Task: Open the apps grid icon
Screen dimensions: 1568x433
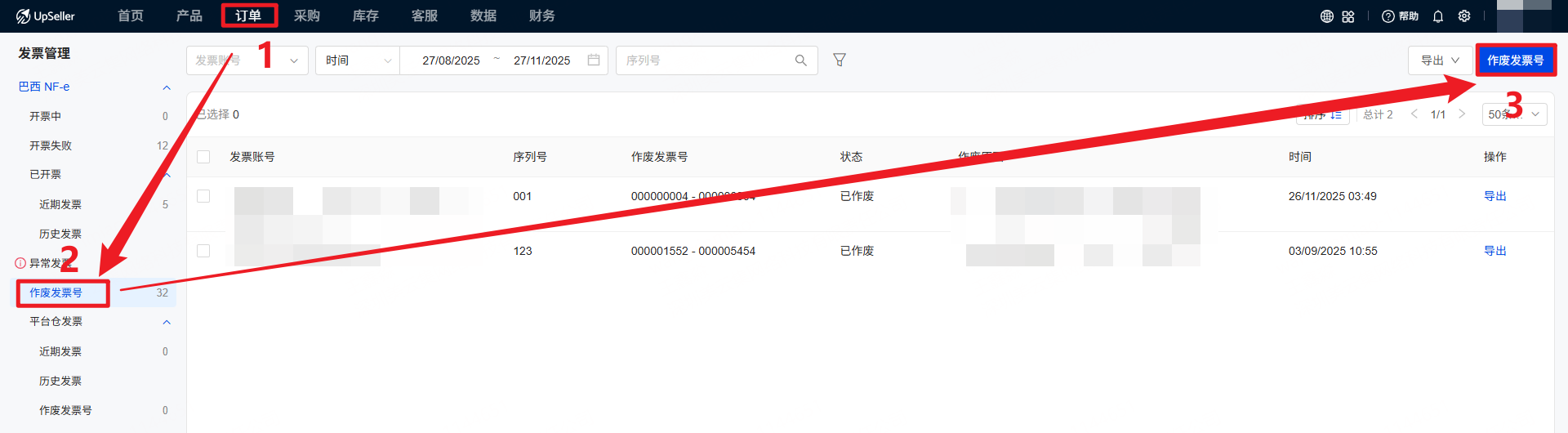Action: [x=1348, y=16]
